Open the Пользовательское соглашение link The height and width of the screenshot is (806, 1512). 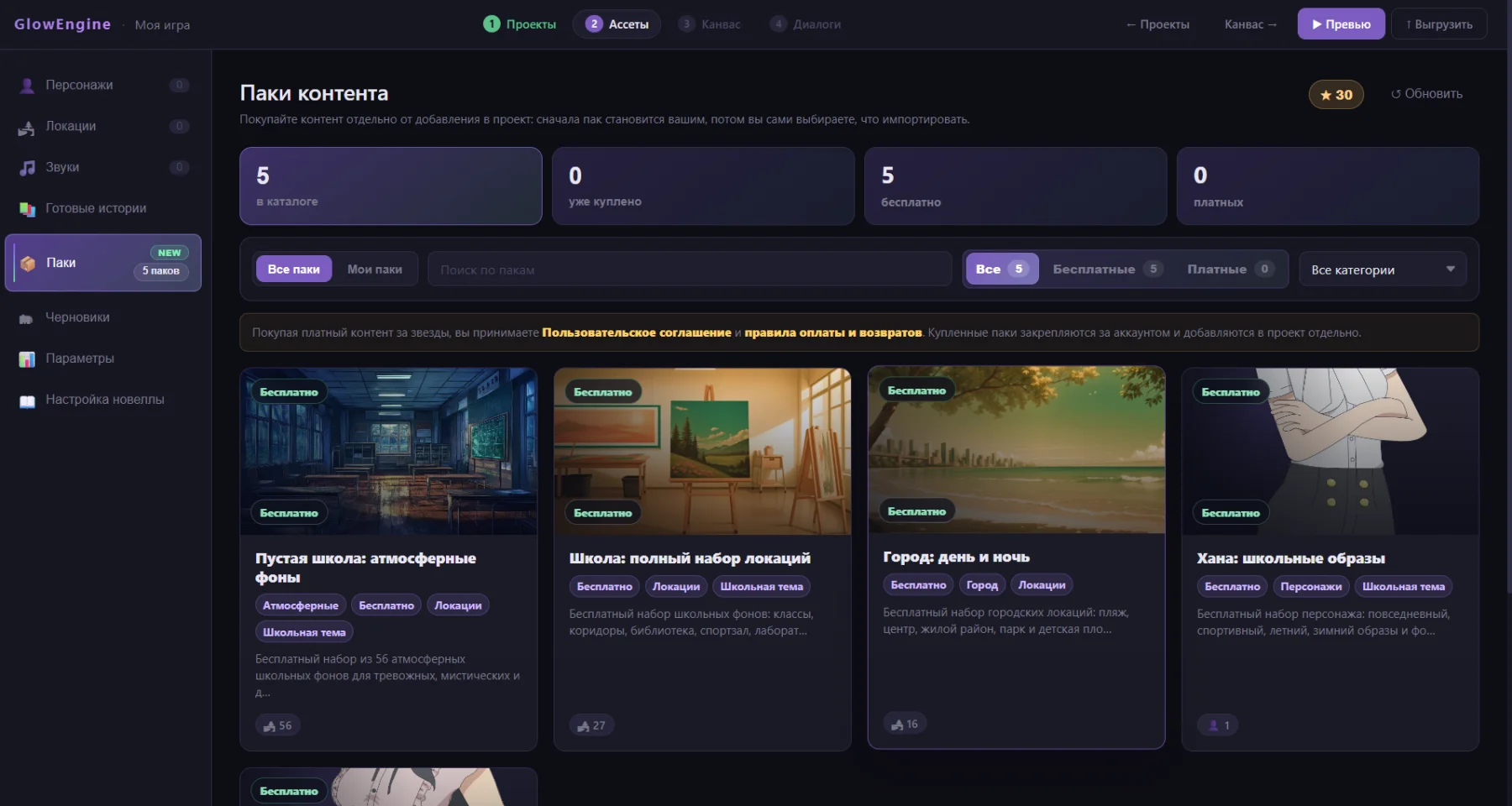tap(637, 332)
